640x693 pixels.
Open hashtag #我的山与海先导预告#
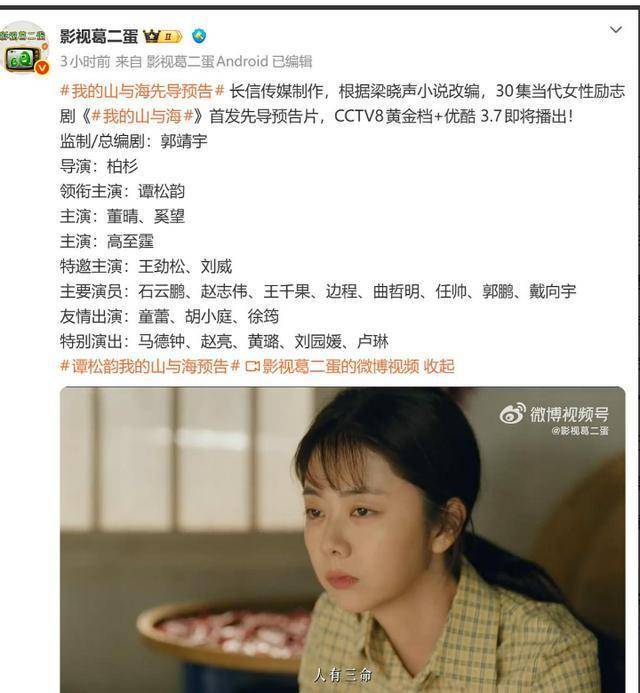tap(142, 91)
